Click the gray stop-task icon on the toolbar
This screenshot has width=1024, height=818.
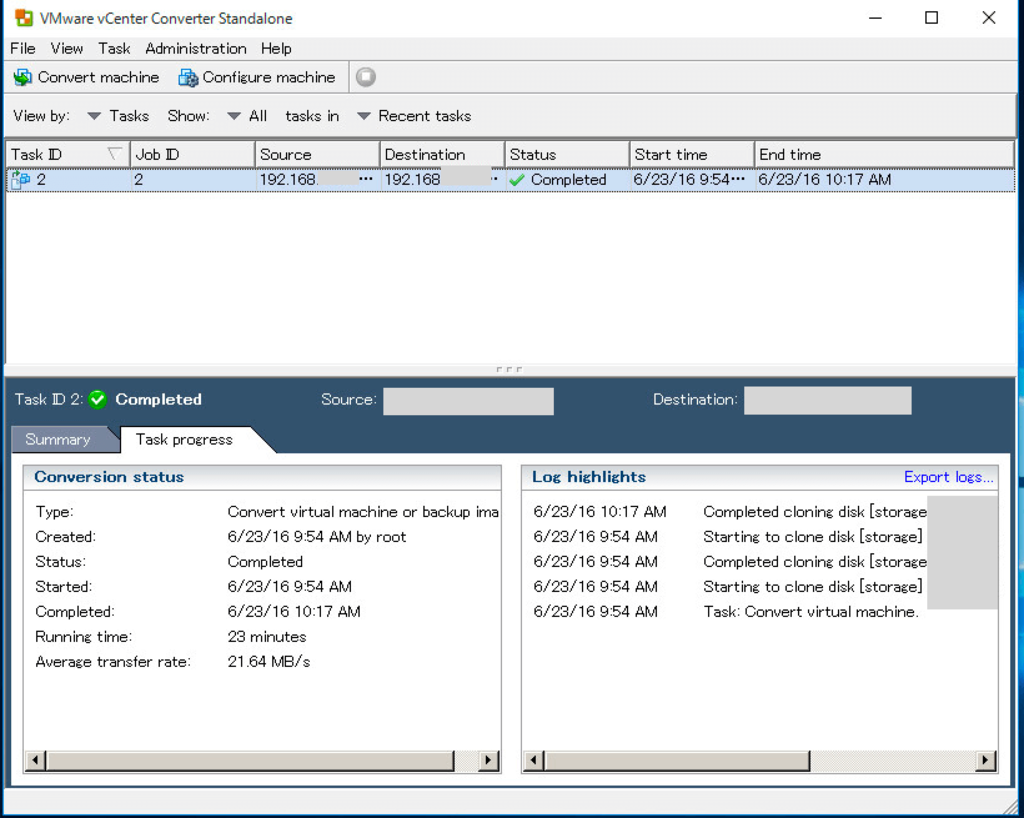click(365, 76)
